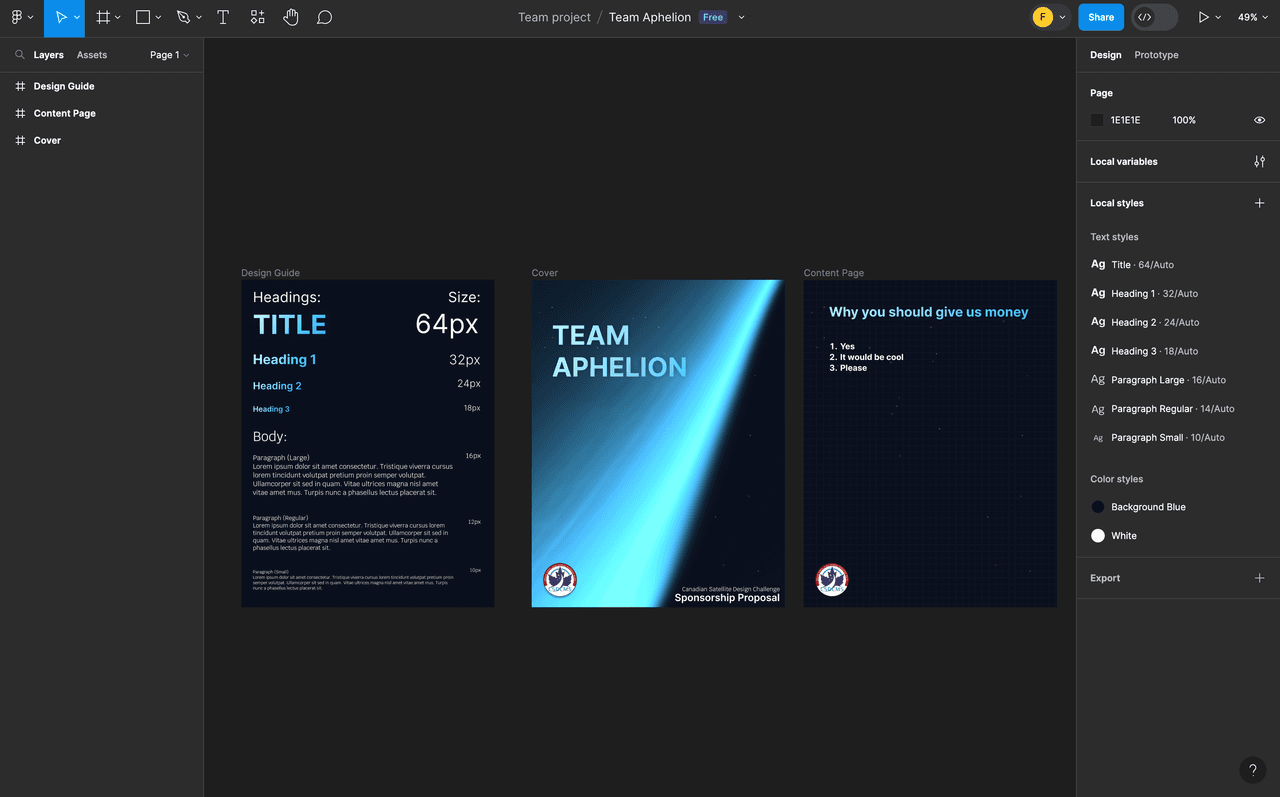Open Local variables settings icon
Viewport: 1280px width, 797px height.
click(1259, 161)
